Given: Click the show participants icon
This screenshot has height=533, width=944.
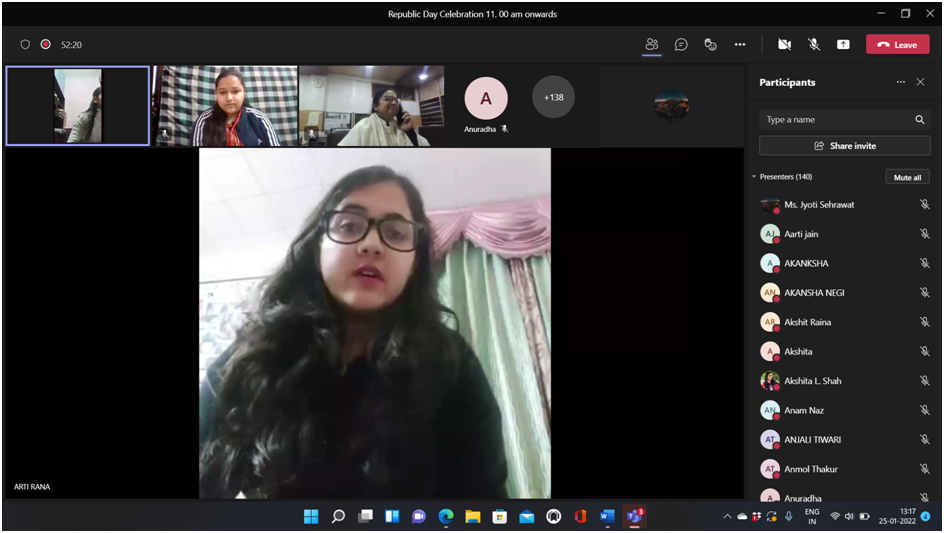Looking at the screenshot, I should point(652,44).
